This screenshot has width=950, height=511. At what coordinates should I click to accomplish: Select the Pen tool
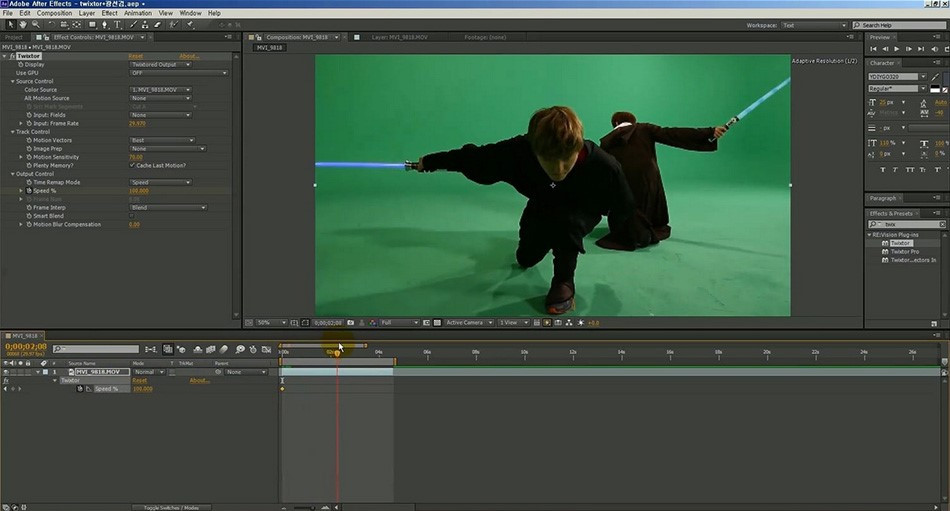(105, 25)
